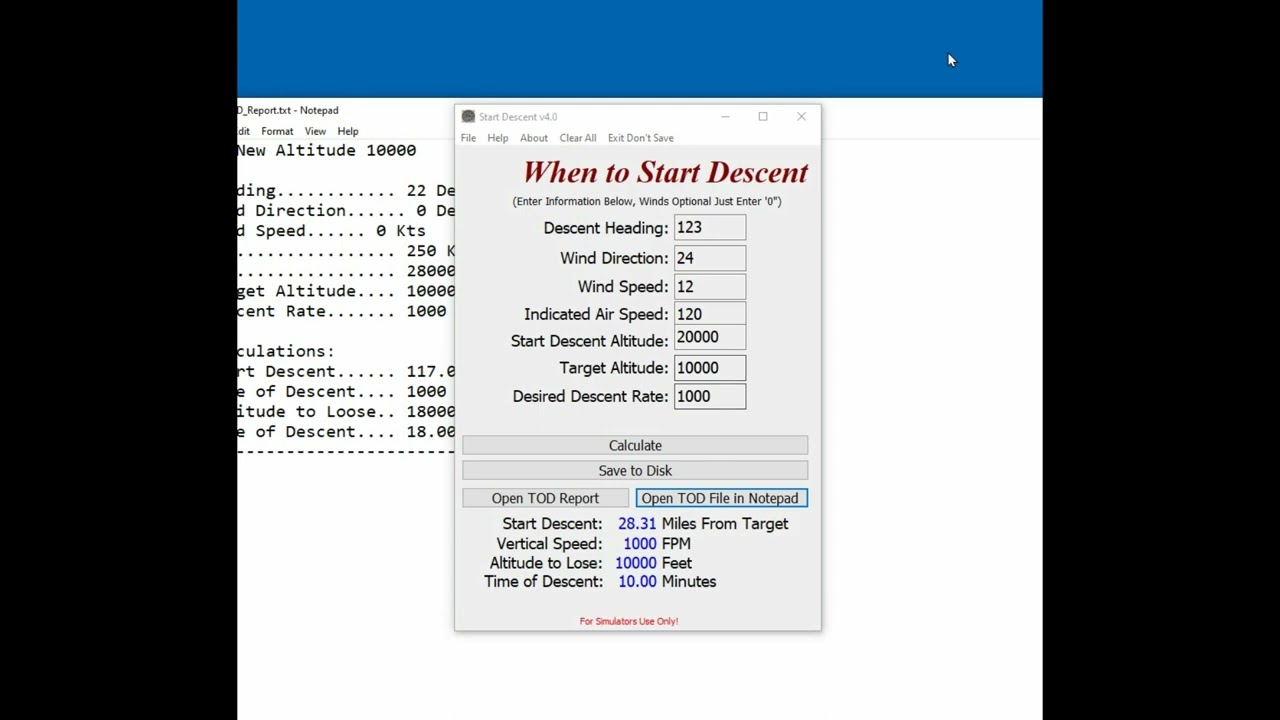Click the 'Altitude to Lose:' result label
1280x720 pixels.
(x=546, y=563)
